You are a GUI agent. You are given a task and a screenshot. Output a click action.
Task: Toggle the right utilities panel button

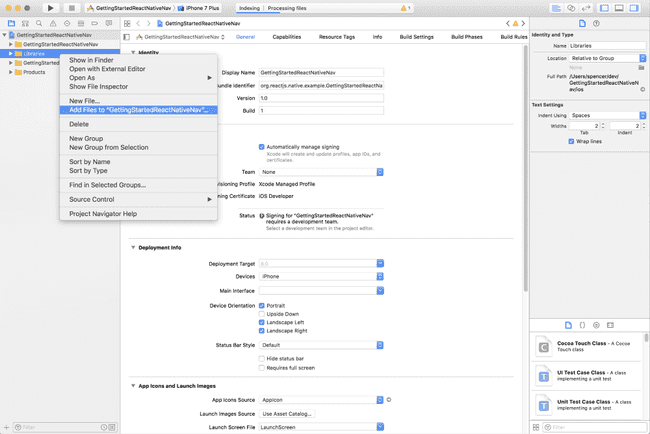[x=634, y=8]
